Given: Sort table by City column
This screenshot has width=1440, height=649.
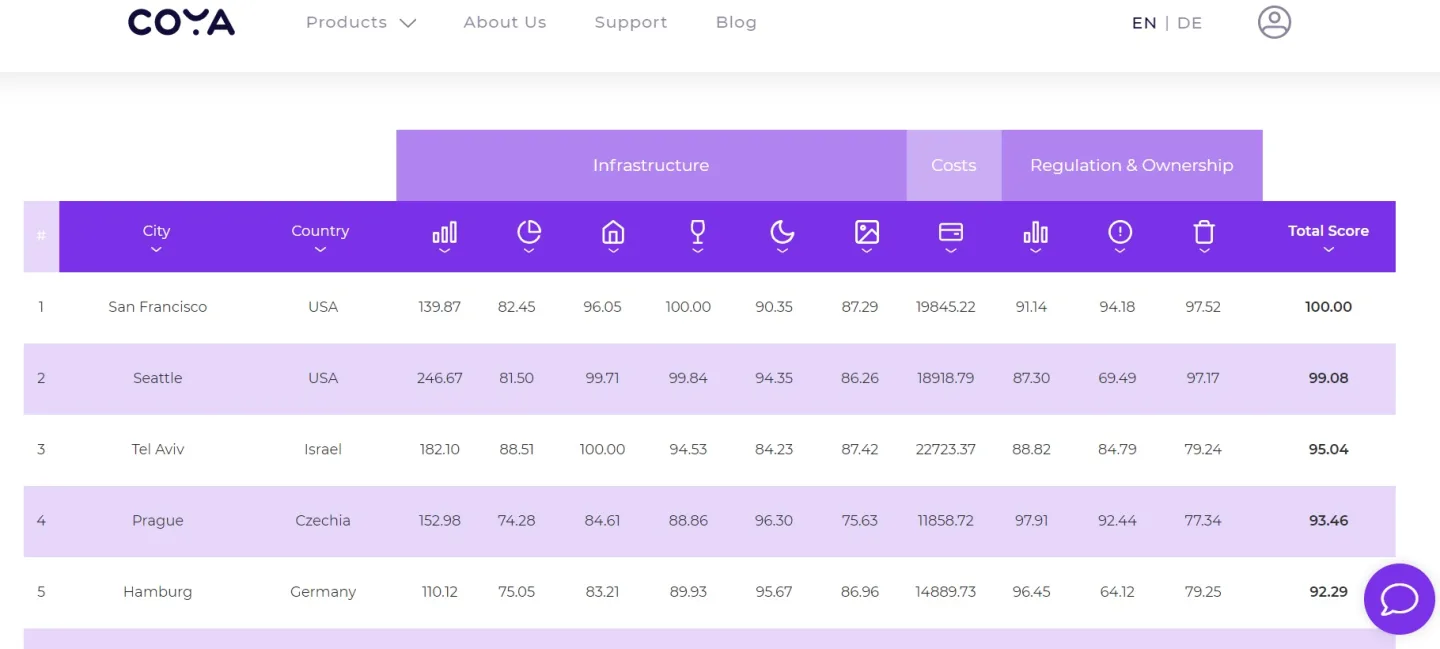Looking at the screenshot, I should (156, 237).
